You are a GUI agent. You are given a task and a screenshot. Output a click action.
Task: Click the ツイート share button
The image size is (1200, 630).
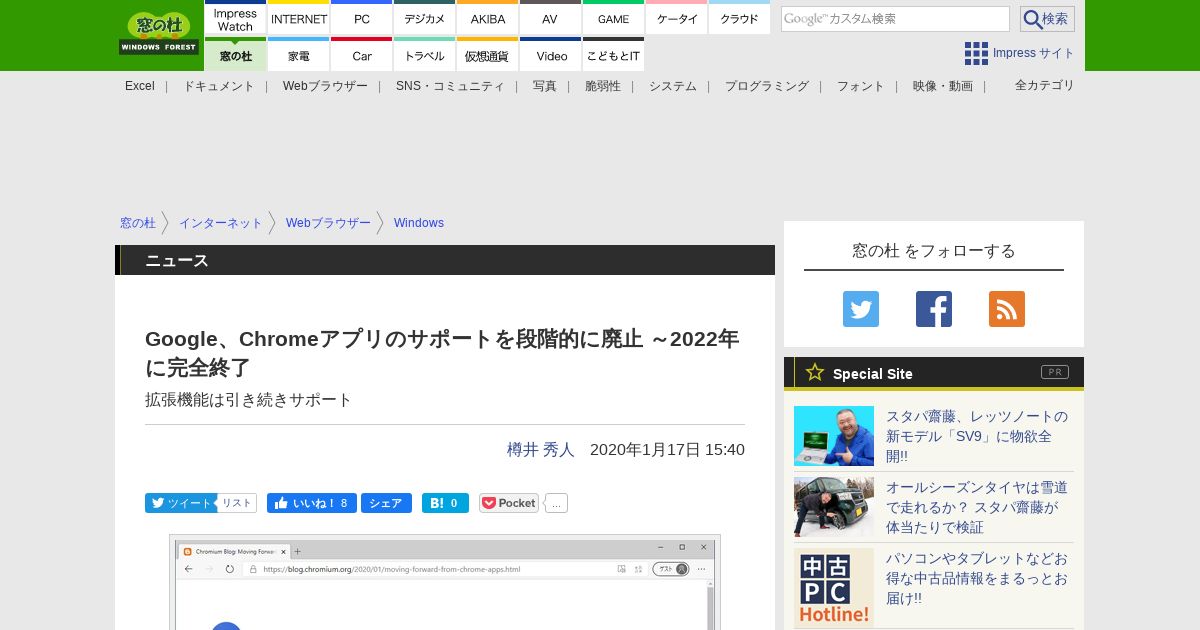(180, 503)
